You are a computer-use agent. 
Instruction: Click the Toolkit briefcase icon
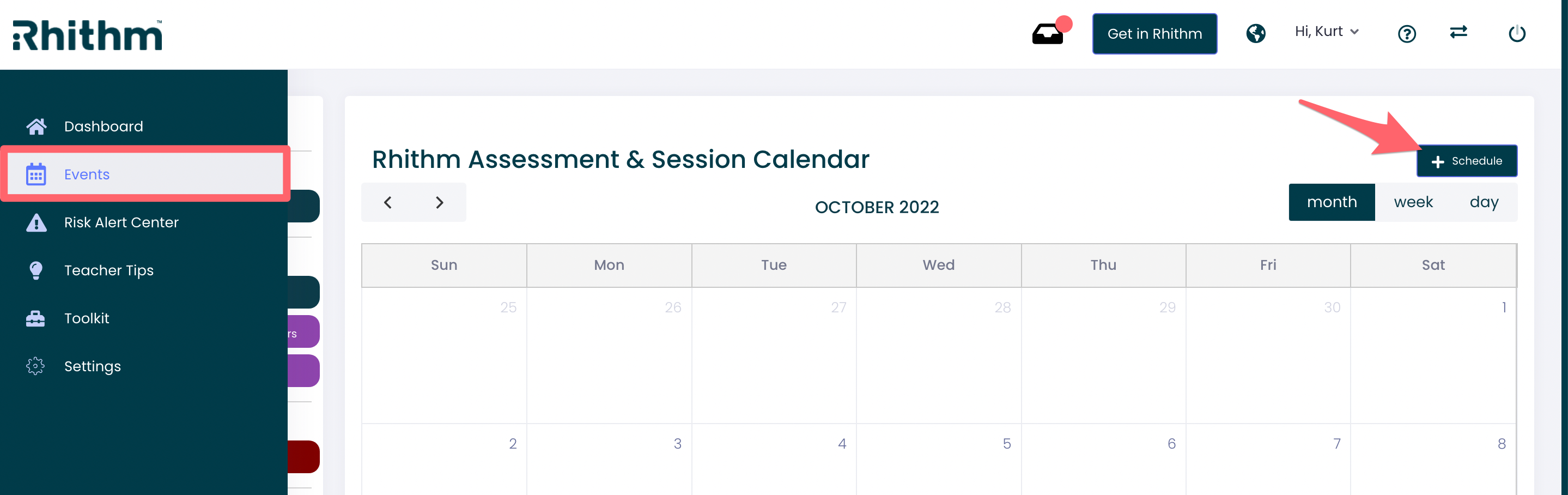(x=35, y=318)
